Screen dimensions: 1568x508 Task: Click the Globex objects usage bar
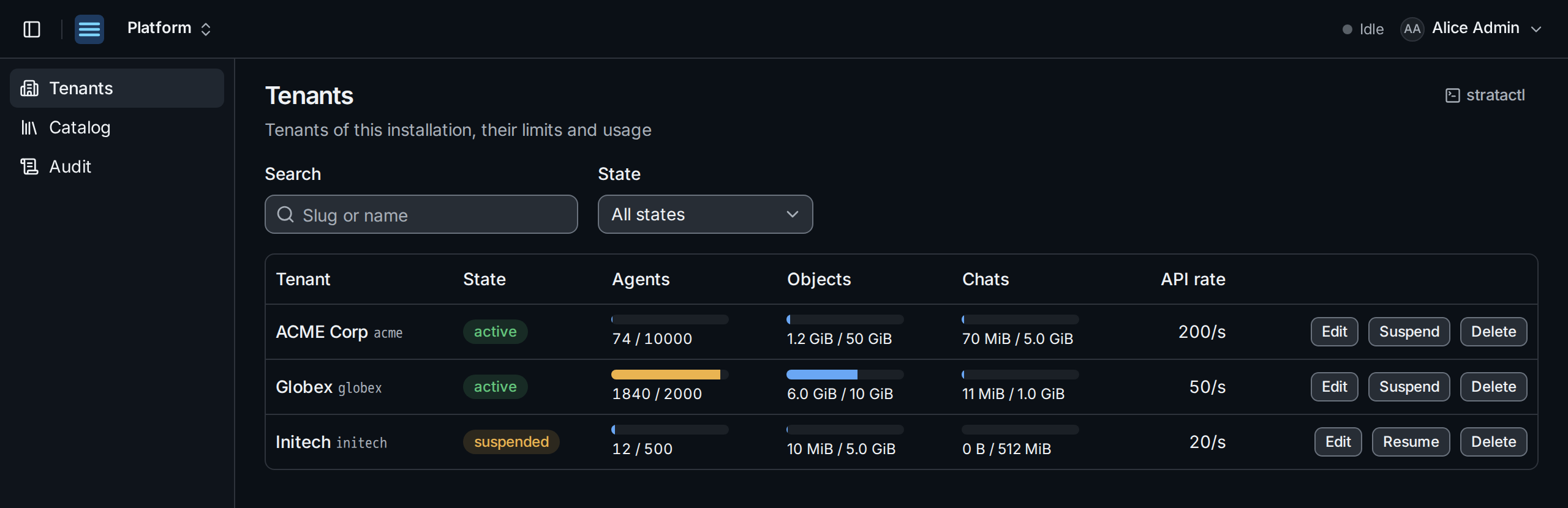pyautogui.click(x=845, y=375)
